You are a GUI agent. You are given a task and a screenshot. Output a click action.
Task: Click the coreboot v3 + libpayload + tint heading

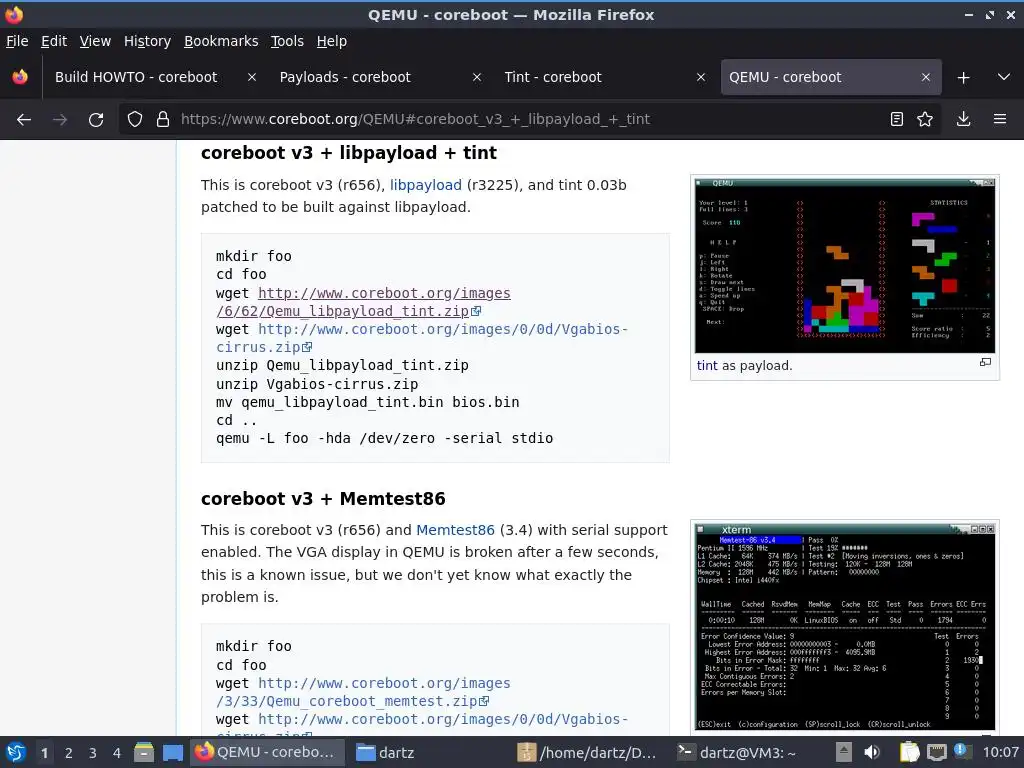[349, 153]
